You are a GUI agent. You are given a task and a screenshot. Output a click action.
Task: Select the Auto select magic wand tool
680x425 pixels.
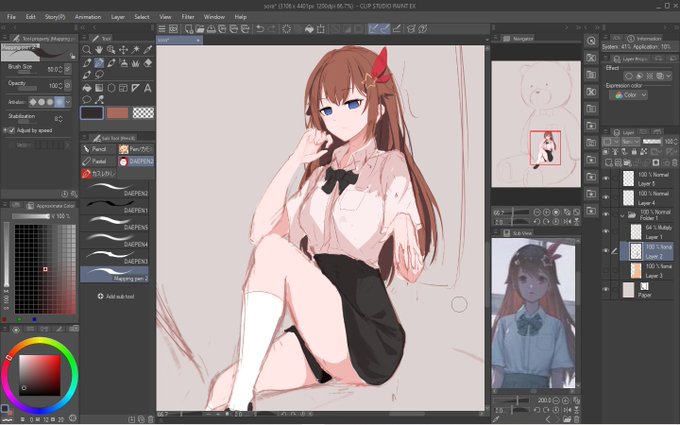135,50
